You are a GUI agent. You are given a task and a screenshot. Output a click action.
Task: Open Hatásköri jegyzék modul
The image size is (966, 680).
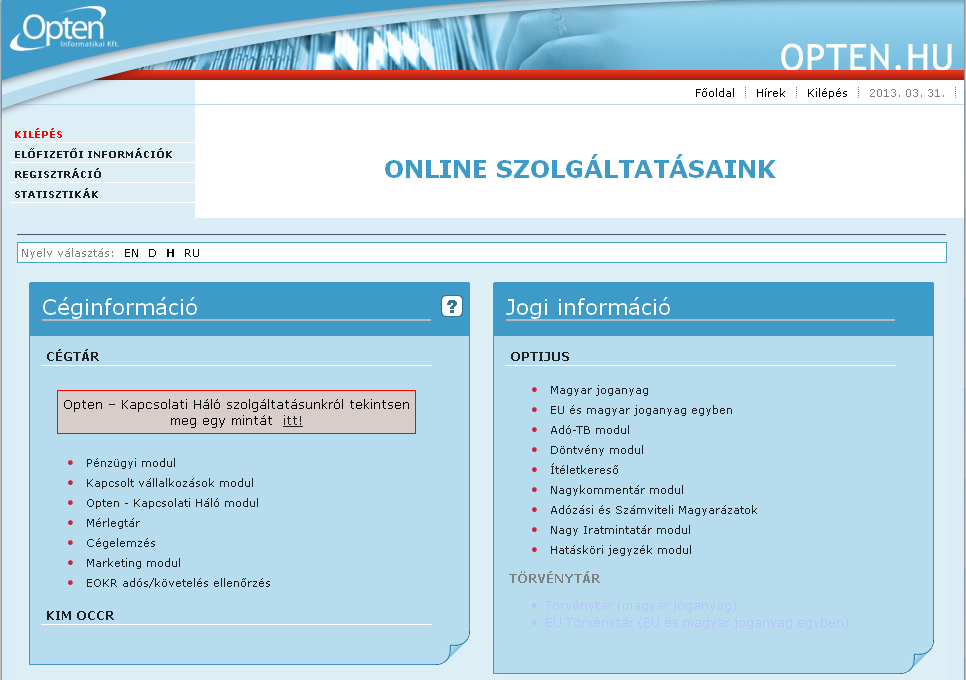tap(621, 550)
